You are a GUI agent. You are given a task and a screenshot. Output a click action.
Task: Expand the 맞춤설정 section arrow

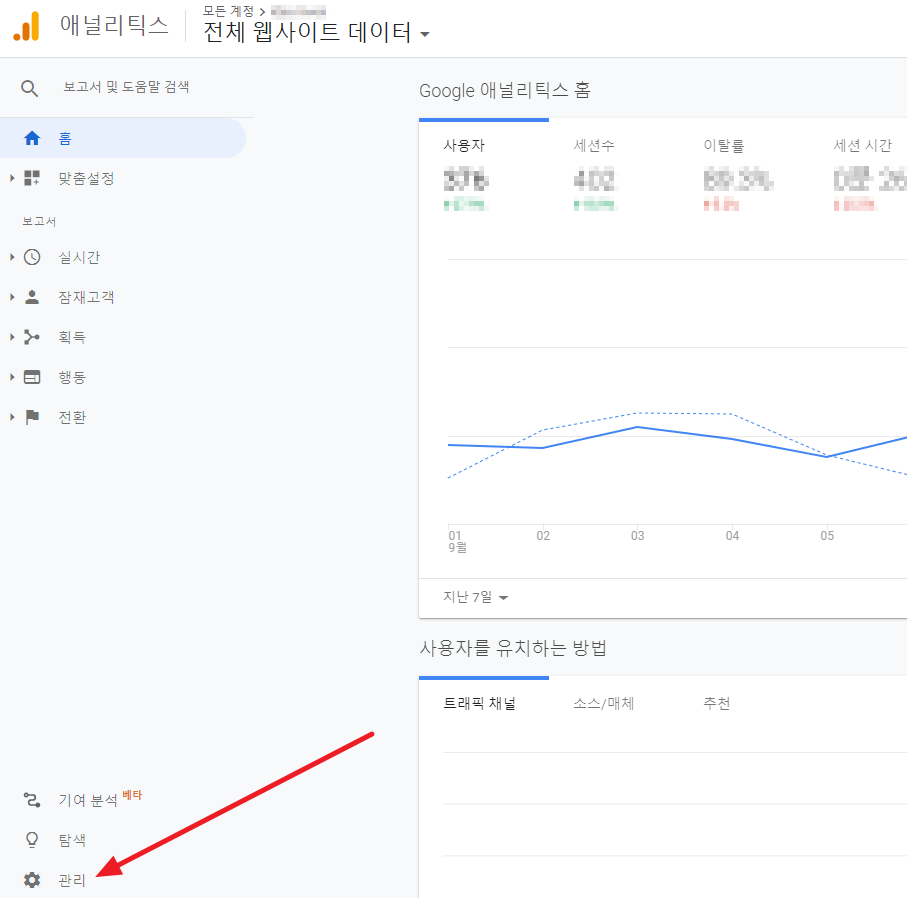12,178
